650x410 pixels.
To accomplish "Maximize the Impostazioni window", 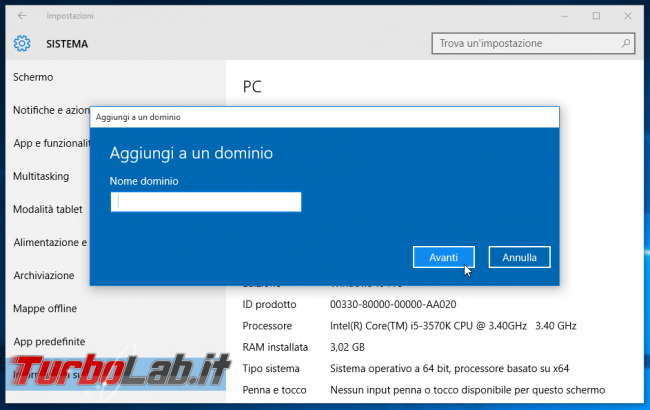I will [x=596, y=16].
